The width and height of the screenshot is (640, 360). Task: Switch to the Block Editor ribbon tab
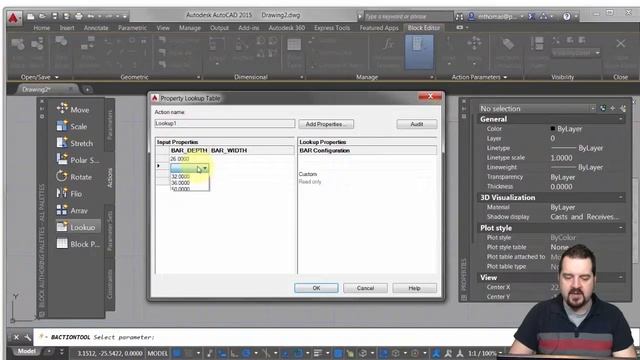pos(424,28)
